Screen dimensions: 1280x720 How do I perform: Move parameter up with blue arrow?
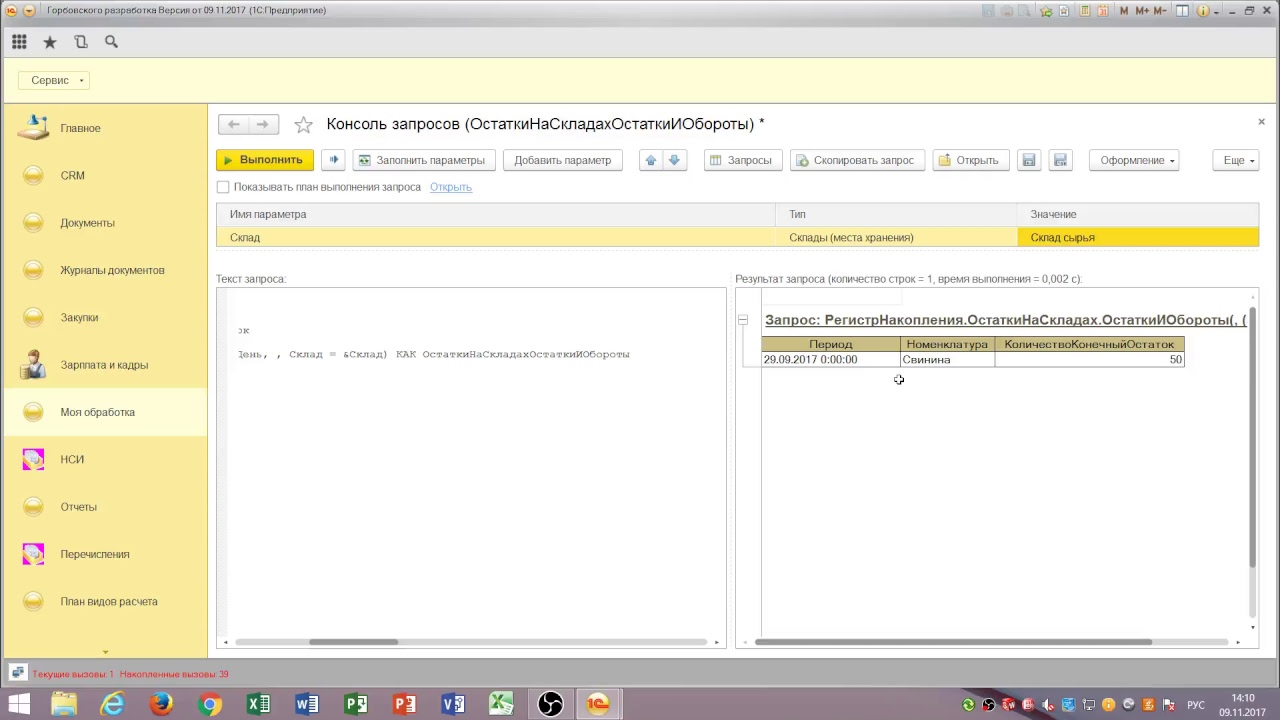click(x=651, y=160)
